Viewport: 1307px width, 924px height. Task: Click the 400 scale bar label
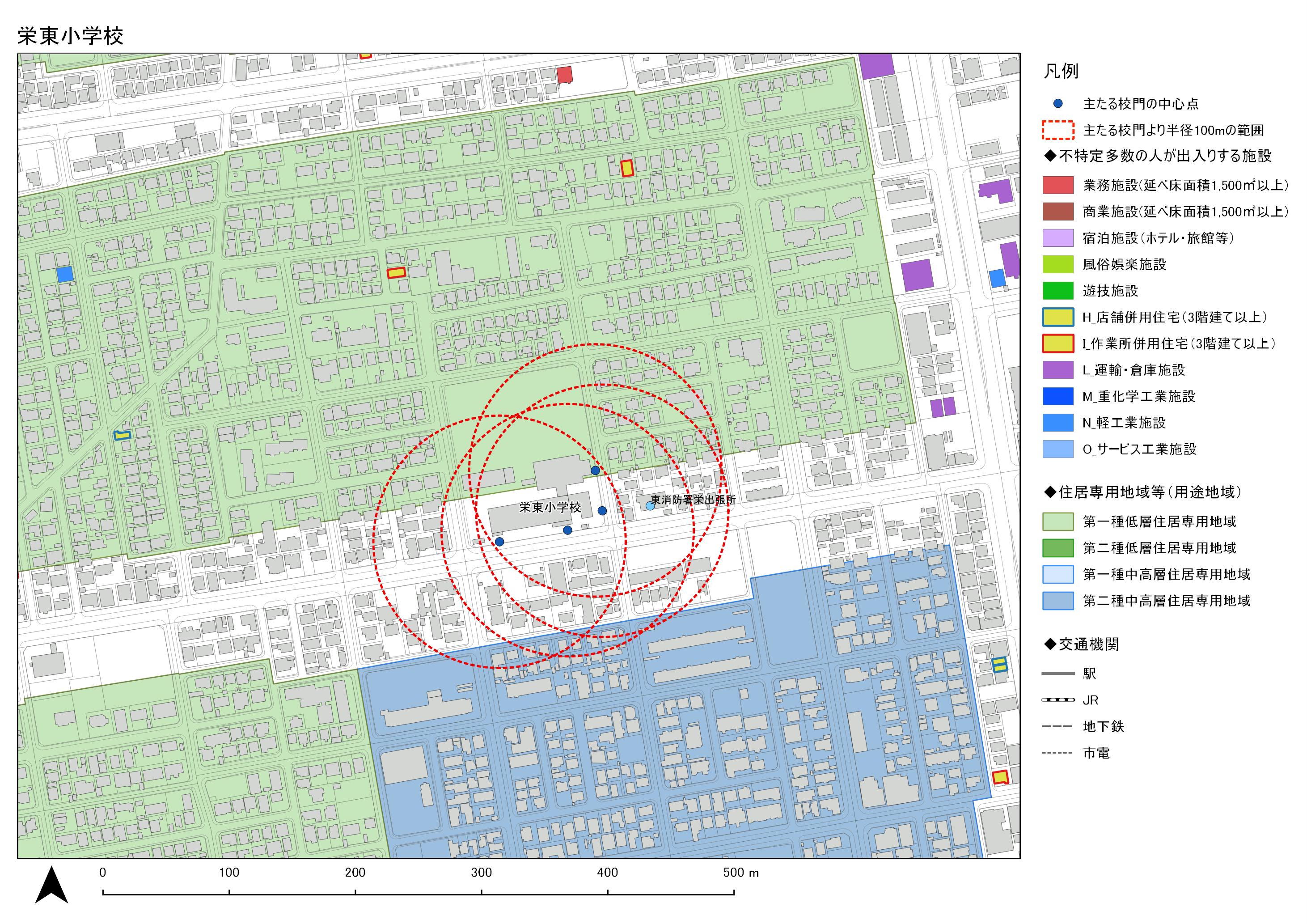point(607,872)
